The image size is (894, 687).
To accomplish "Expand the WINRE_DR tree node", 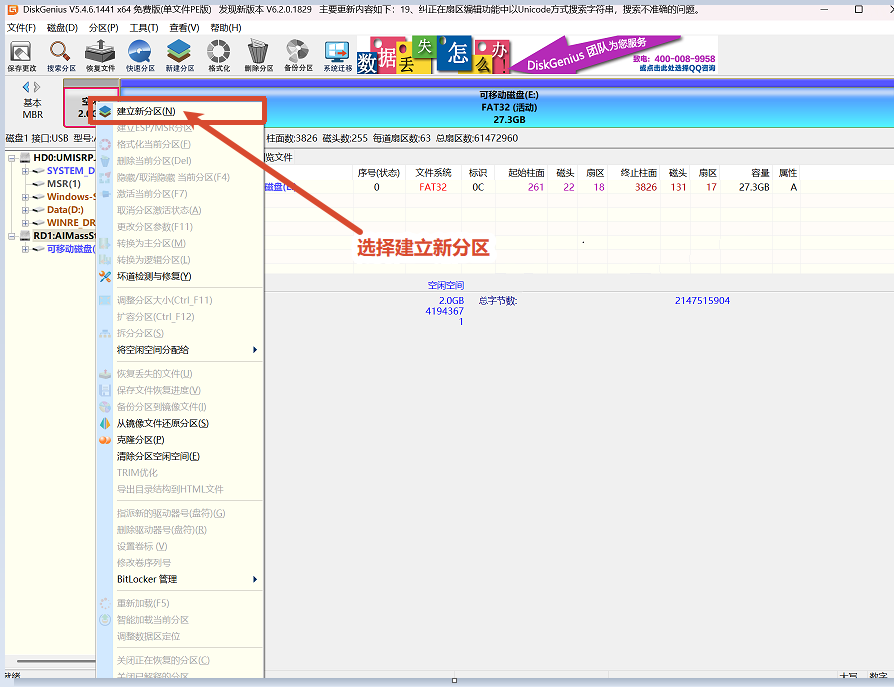I will pos(25,223).
